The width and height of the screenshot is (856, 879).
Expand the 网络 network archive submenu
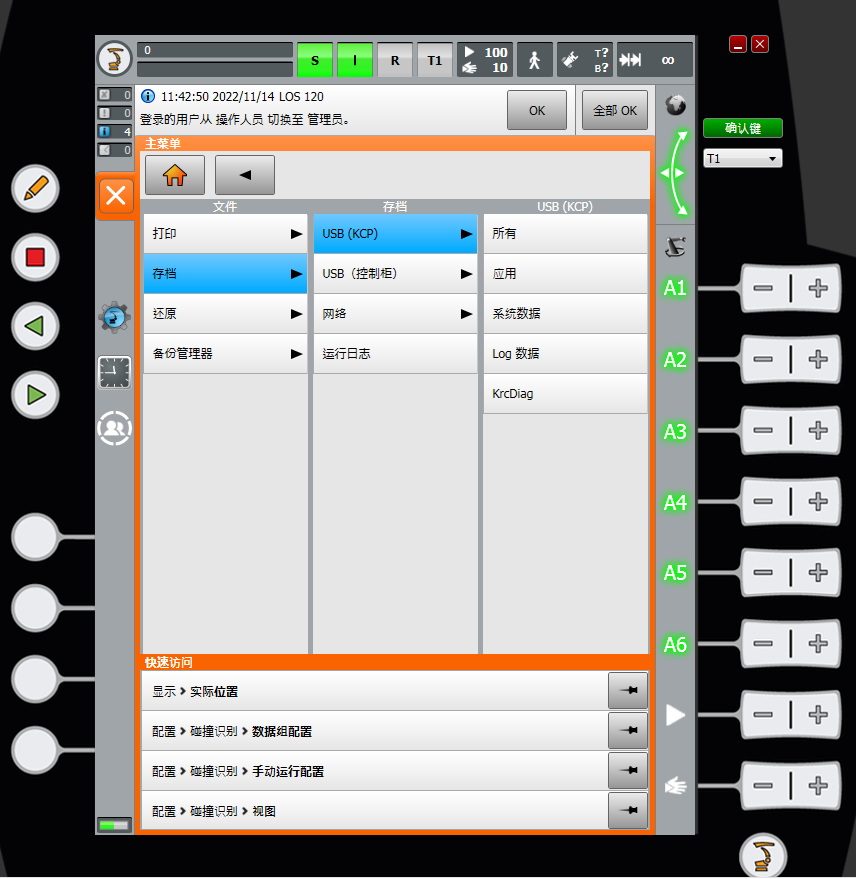click(395, 313)
